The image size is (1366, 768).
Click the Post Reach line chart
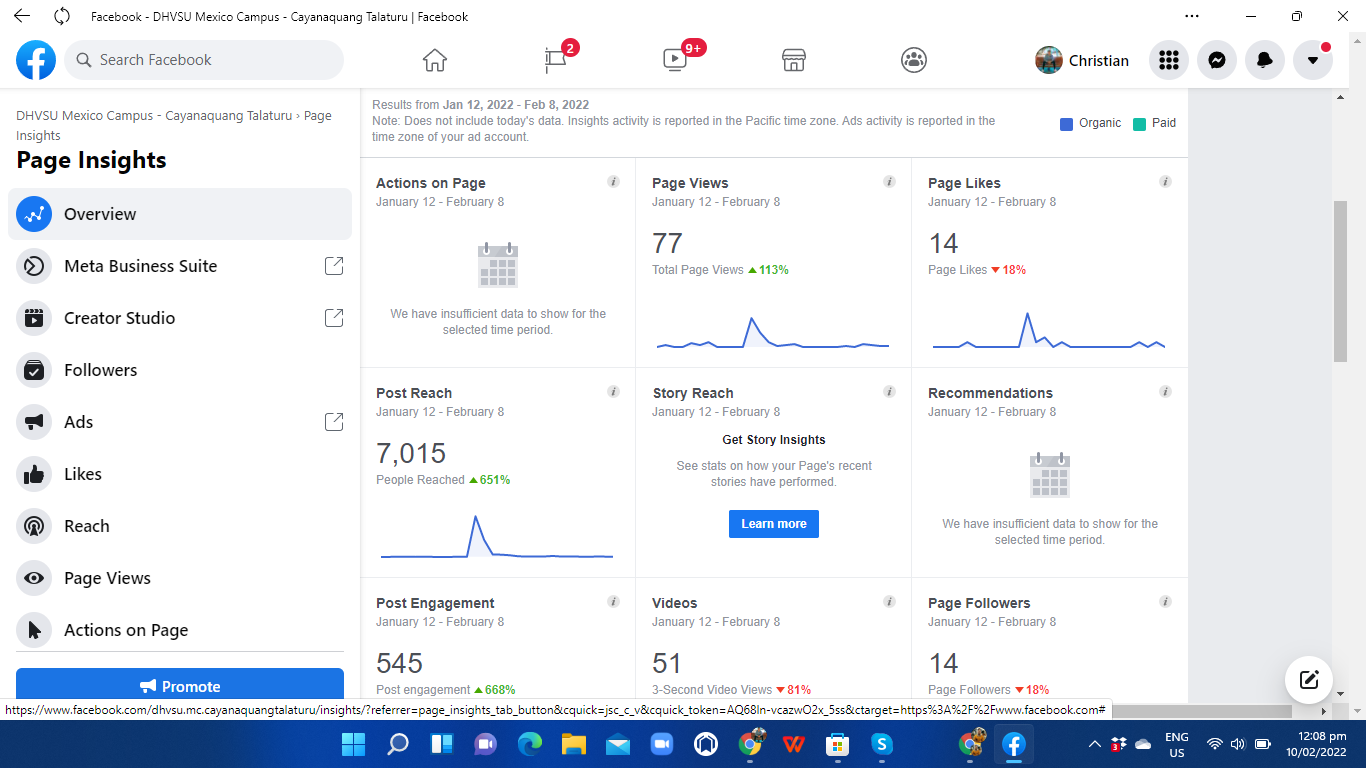click(497, 537)
